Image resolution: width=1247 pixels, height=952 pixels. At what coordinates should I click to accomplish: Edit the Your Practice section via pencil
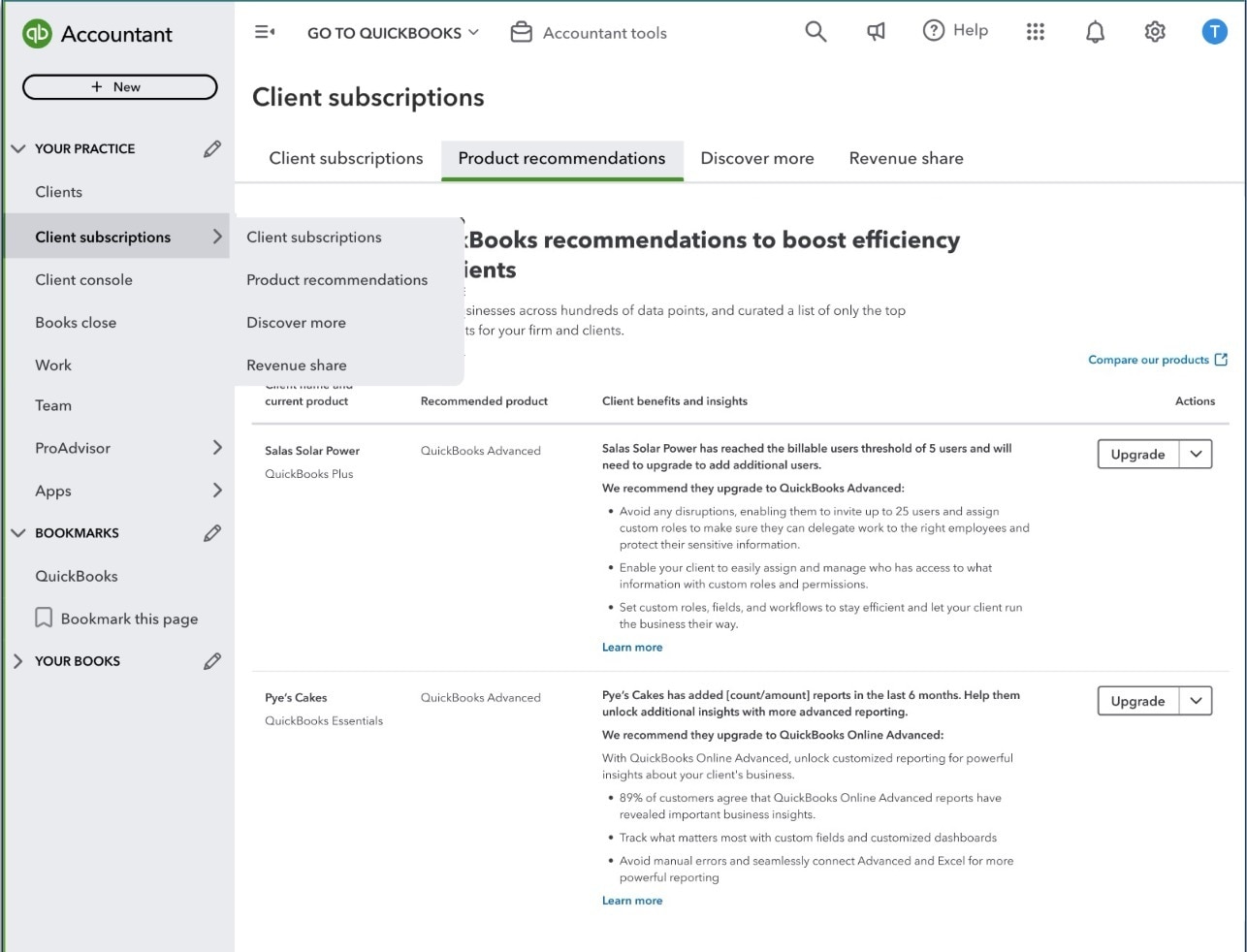(x=212, y=148)
